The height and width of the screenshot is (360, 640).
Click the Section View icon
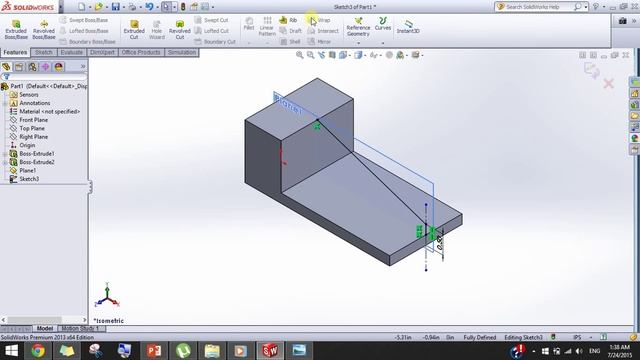332,55
